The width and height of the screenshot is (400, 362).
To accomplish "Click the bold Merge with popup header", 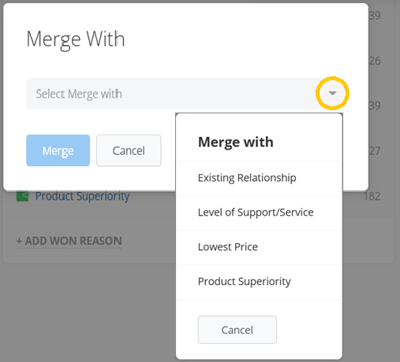I will click(236, 142).
